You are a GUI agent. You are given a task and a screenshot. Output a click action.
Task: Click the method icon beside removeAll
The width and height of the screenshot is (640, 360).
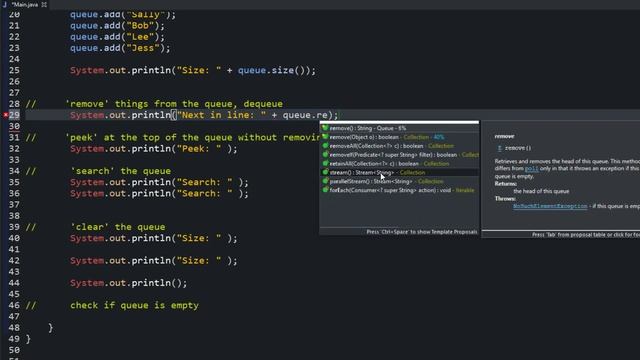pos(325,146)
